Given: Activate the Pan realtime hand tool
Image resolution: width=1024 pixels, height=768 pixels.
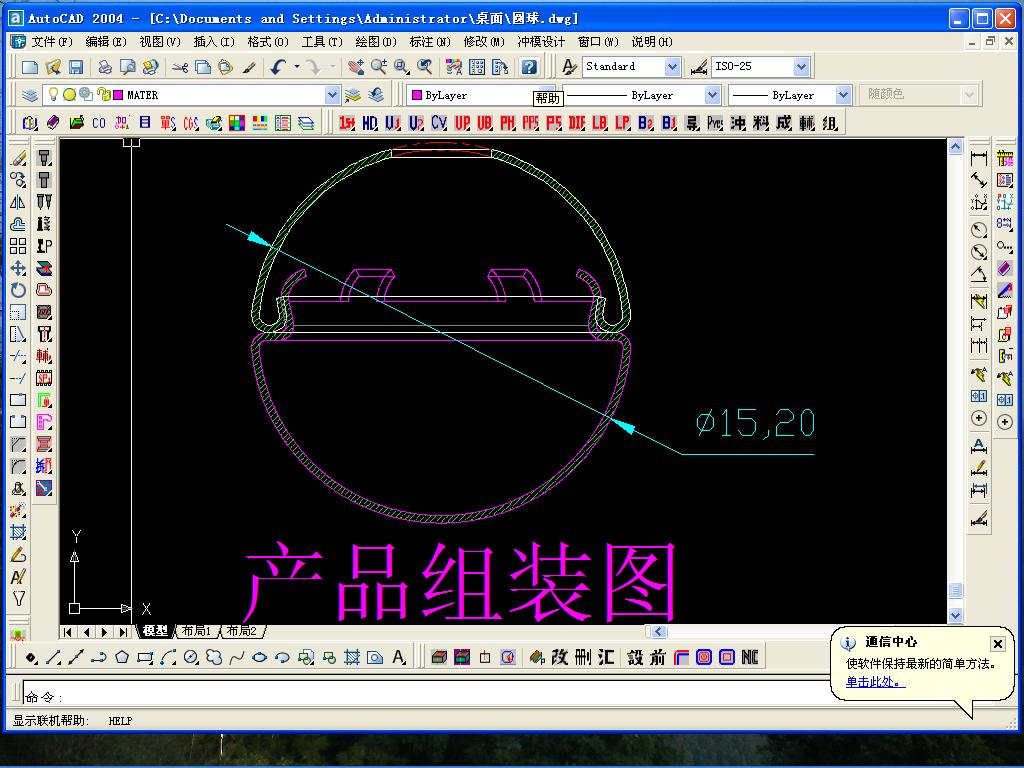Looking at the screenshot, I should coord(356,67).
